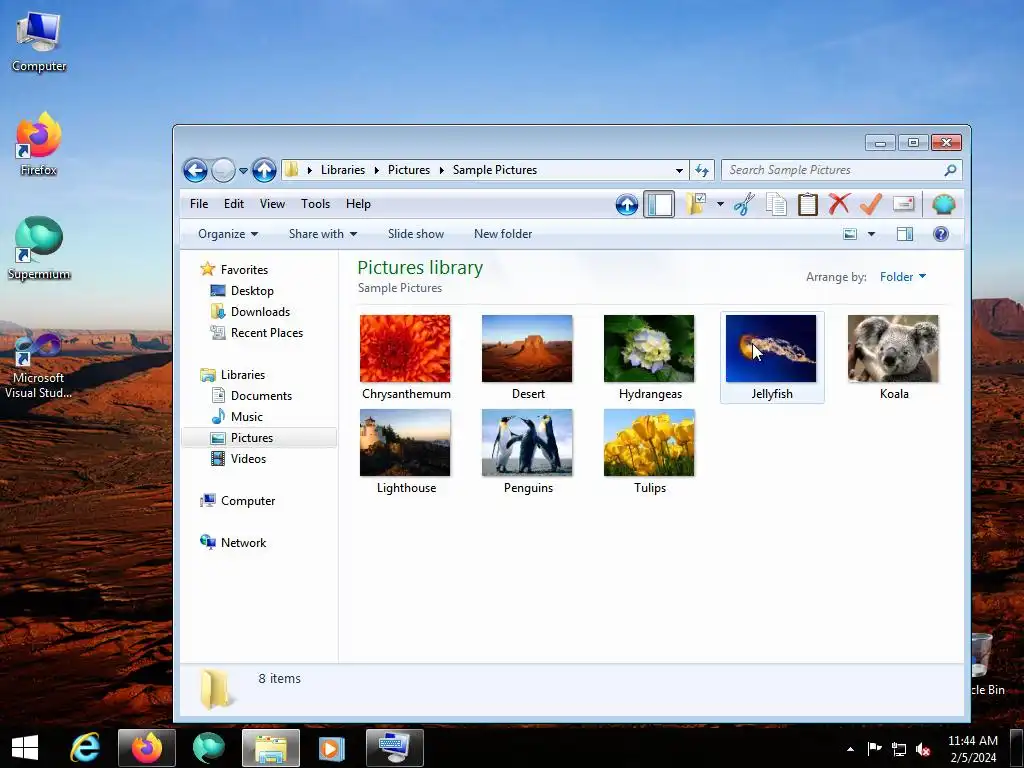1024x768 pixels.
Task: Open Downloads in the navigation pane
Action: click(x=260, y=312)
